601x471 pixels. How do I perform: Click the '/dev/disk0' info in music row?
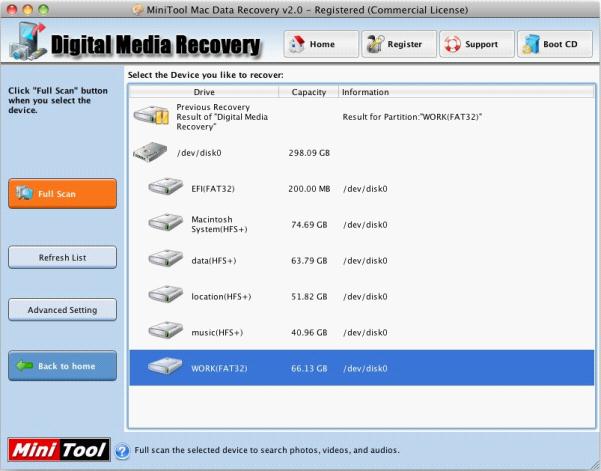pos(365,333)
